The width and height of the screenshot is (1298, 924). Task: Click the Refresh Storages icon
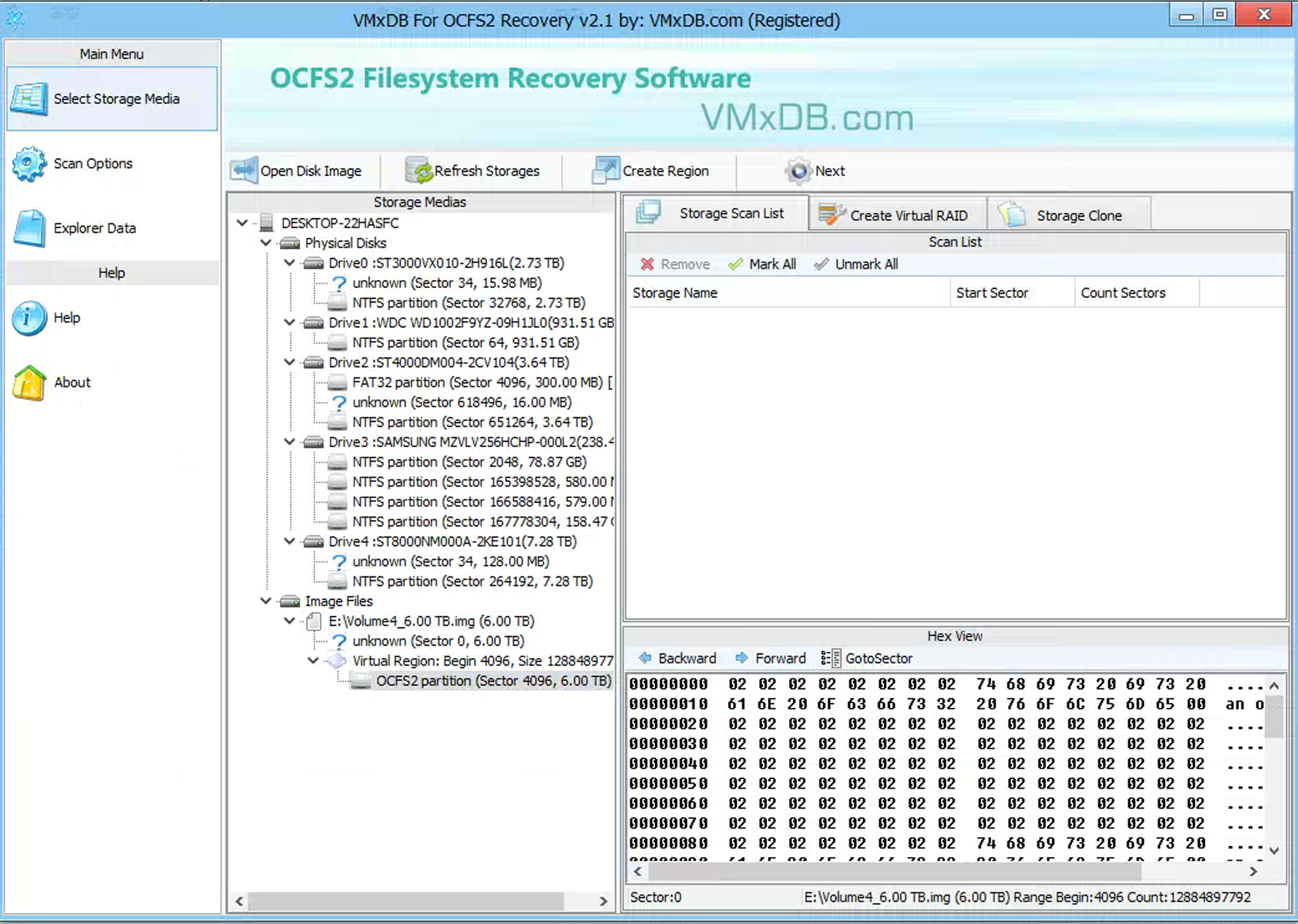[x=418, y=171]
